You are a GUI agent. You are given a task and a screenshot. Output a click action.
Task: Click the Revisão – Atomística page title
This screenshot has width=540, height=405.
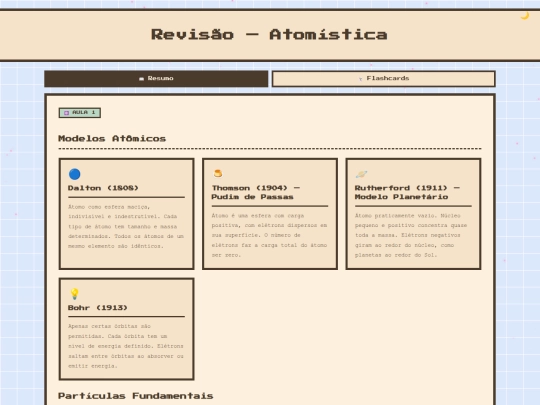(269, 34)
